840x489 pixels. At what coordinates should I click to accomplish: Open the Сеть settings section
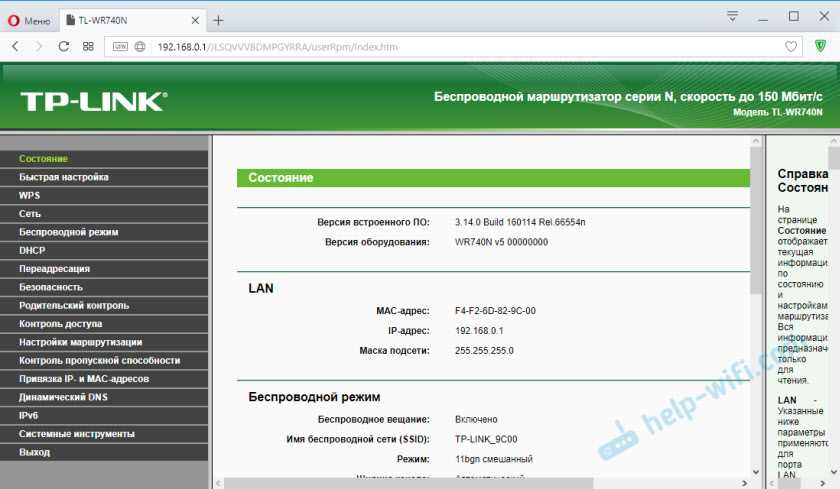[x=104, y=214]
